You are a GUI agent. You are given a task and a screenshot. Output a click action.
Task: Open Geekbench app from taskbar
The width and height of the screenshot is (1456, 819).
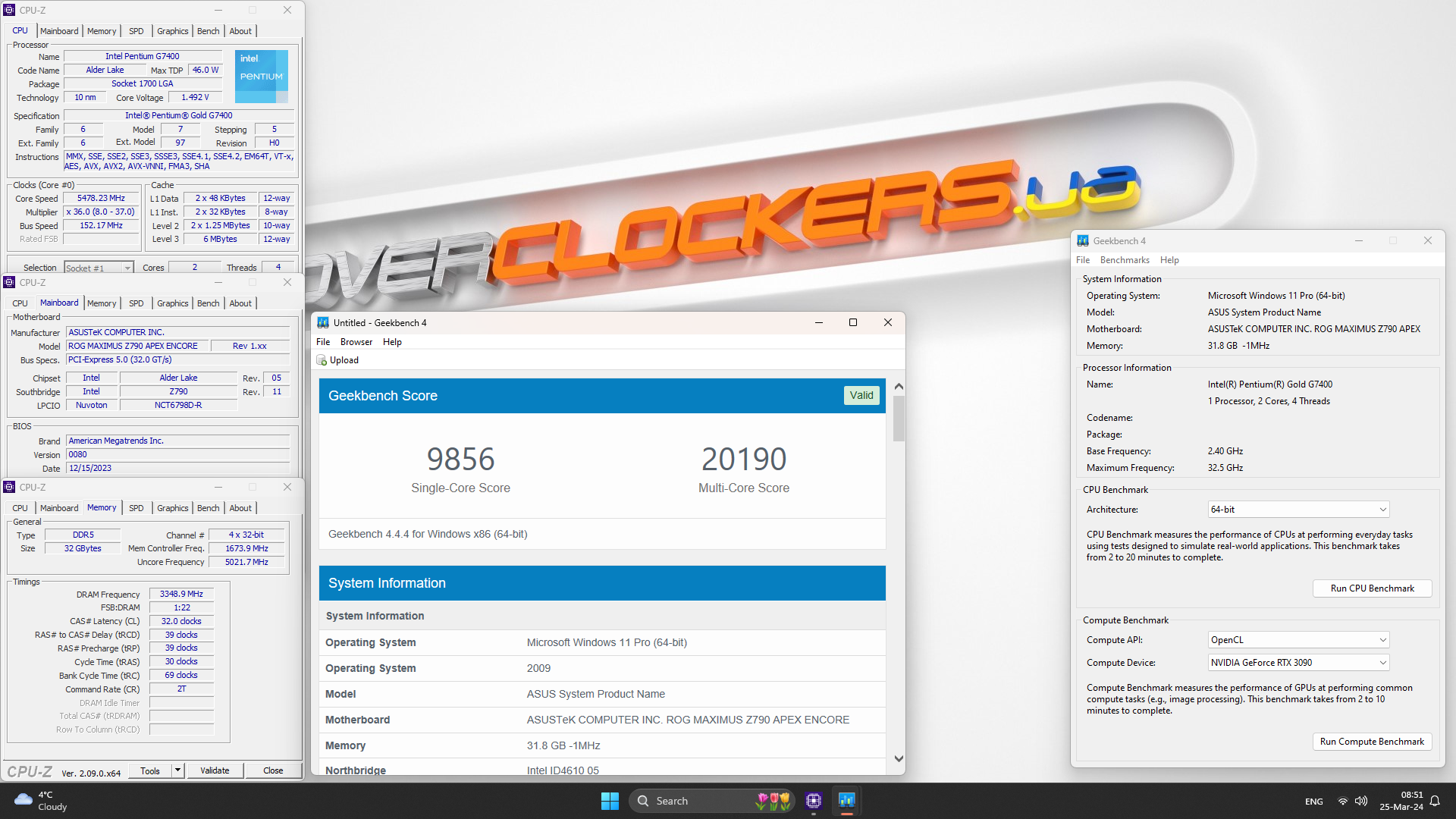[x=846, y=801]
